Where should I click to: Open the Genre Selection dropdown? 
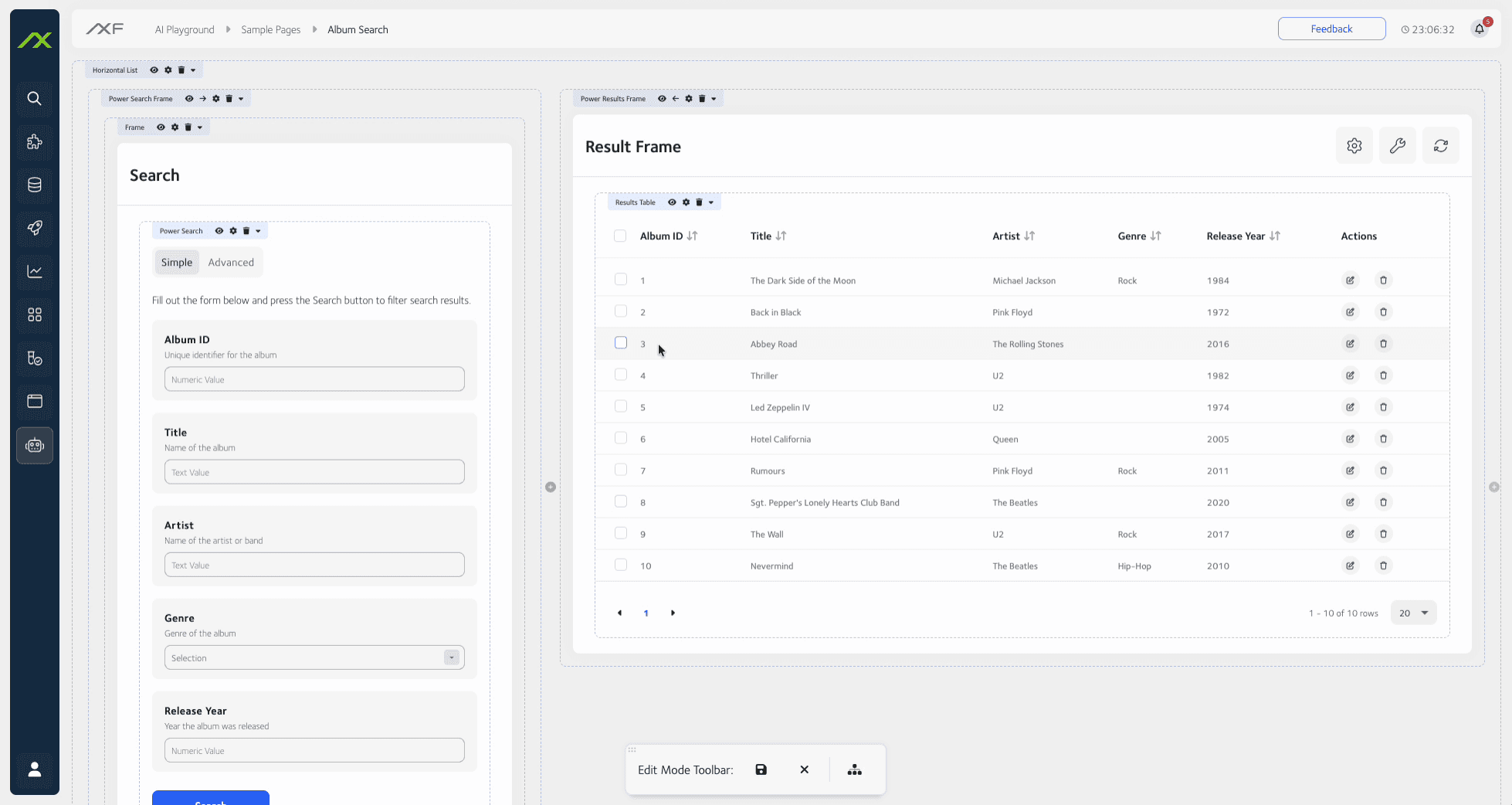(314, 657)
